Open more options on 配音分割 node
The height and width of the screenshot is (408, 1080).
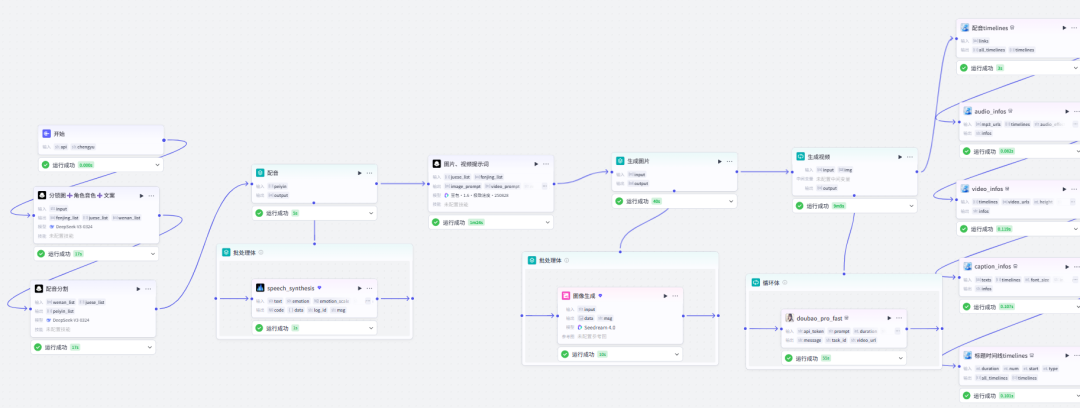click(x=149, y=289)
